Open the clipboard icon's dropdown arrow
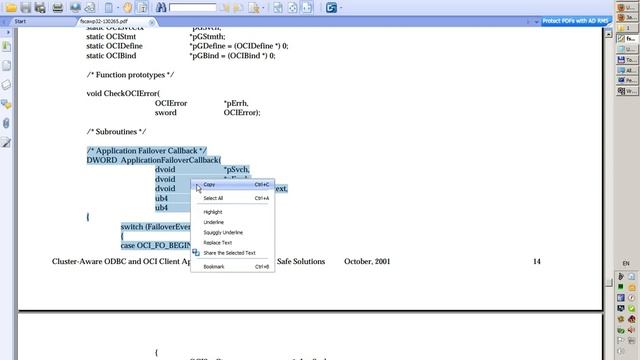Screen dimensions: 640x360 click(118, 7)
